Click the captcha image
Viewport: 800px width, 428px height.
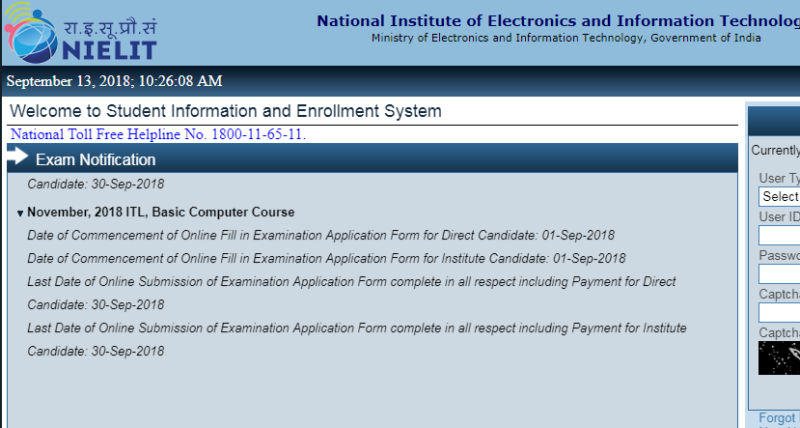[x=779, y=357]
